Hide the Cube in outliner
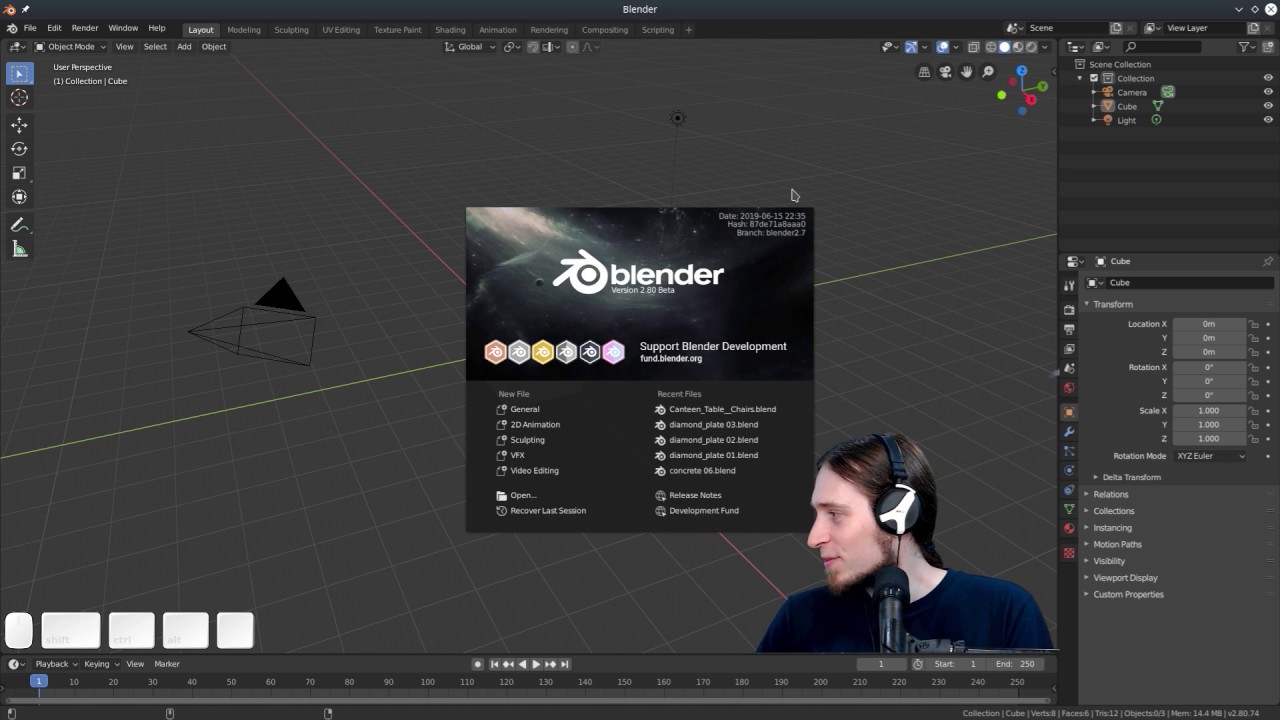This screenshot has height=720, width=1280. point(1268,106)
